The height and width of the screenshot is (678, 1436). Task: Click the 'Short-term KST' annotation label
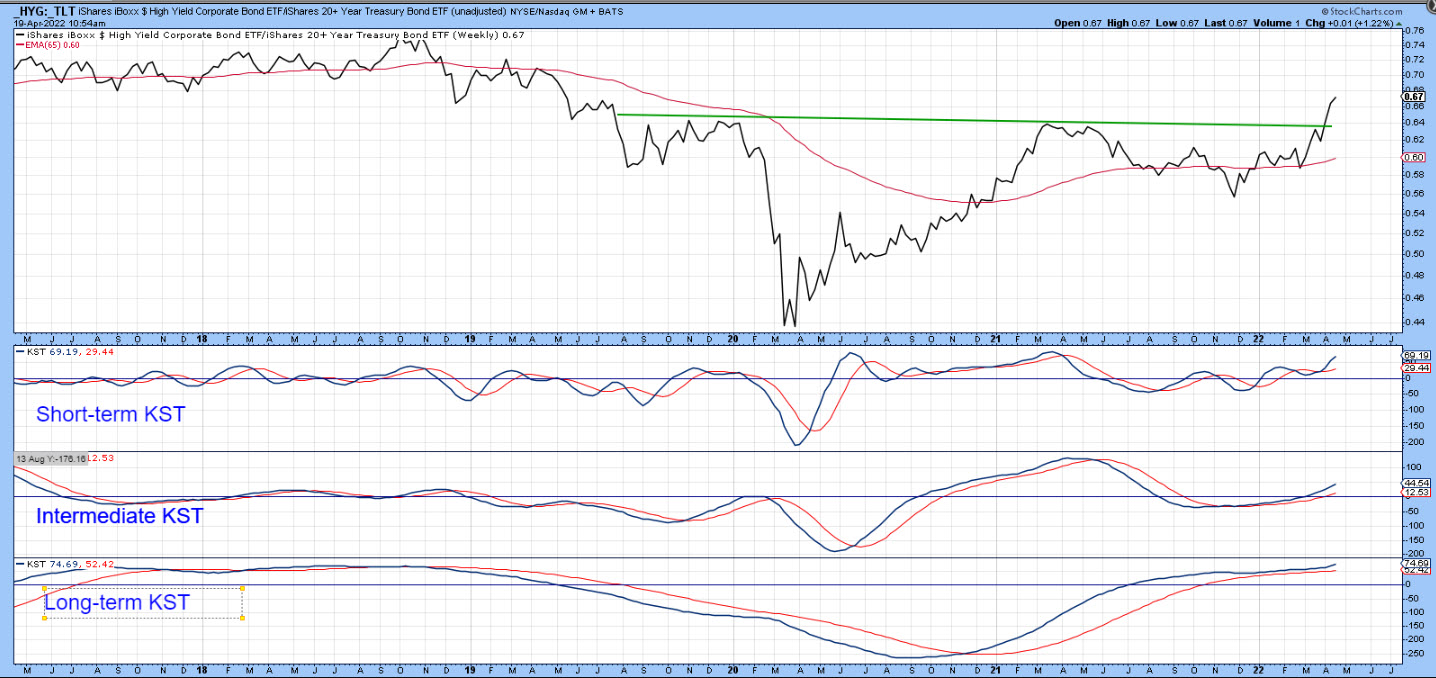click(x=110, y=414)
